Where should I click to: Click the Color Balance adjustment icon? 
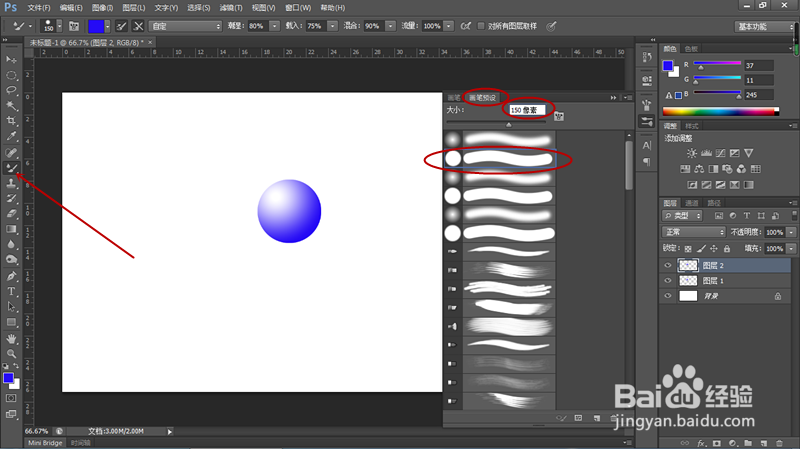[x=699, y=169]
